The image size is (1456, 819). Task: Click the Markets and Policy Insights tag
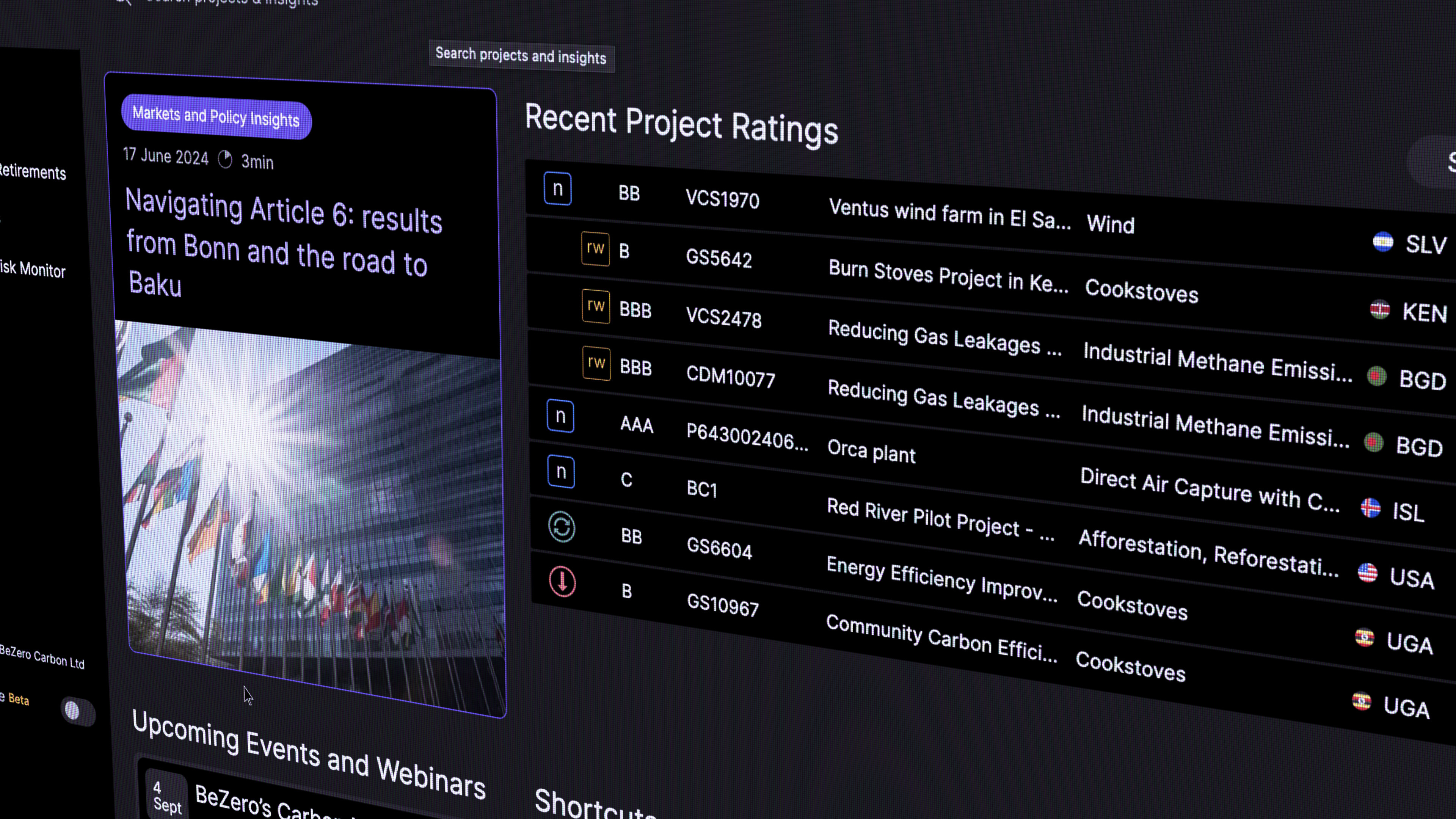coord(216,117)
